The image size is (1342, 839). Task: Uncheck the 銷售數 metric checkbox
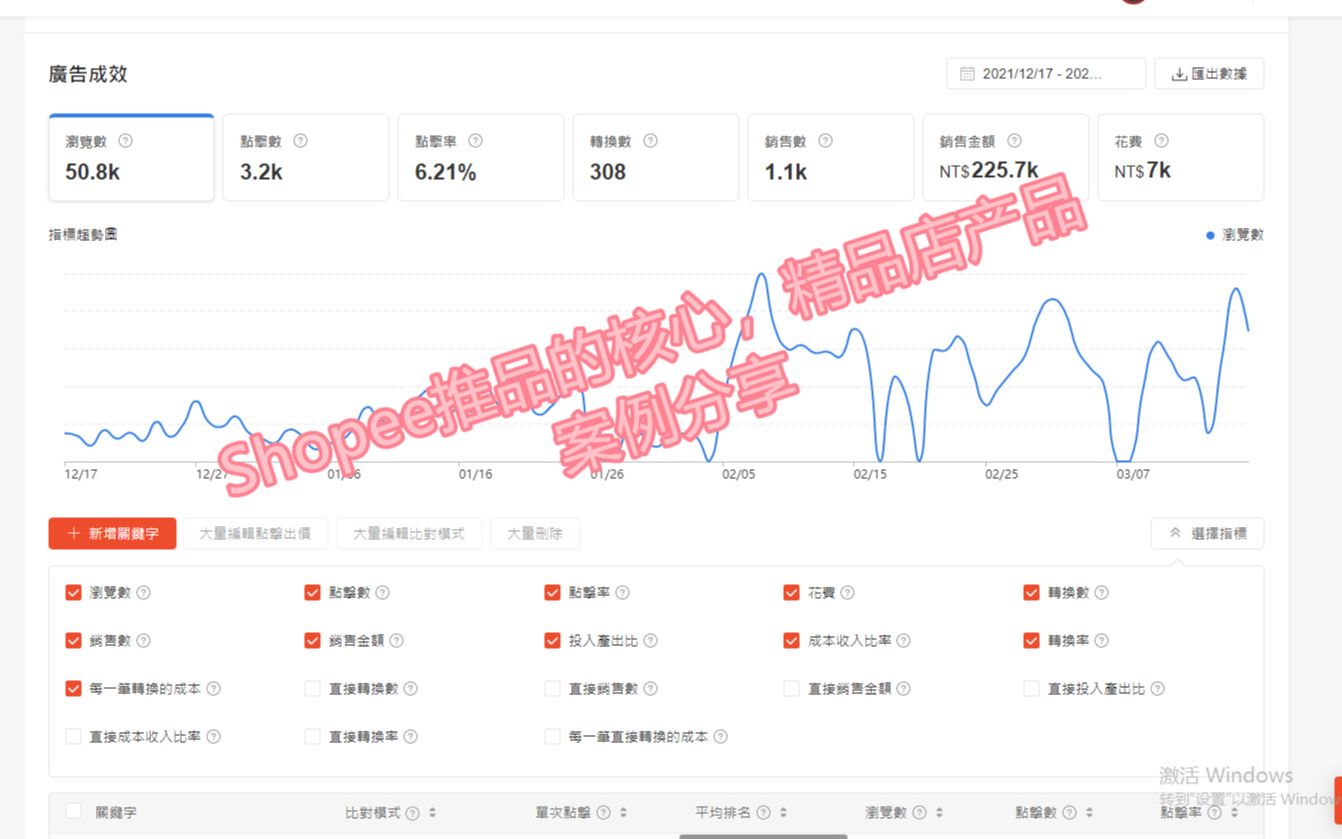(73, 641)
